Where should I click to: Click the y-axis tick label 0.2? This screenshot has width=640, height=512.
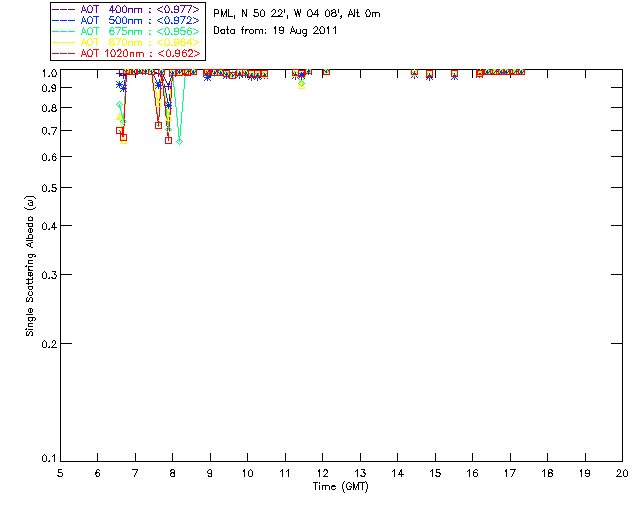tap(49, 344)
